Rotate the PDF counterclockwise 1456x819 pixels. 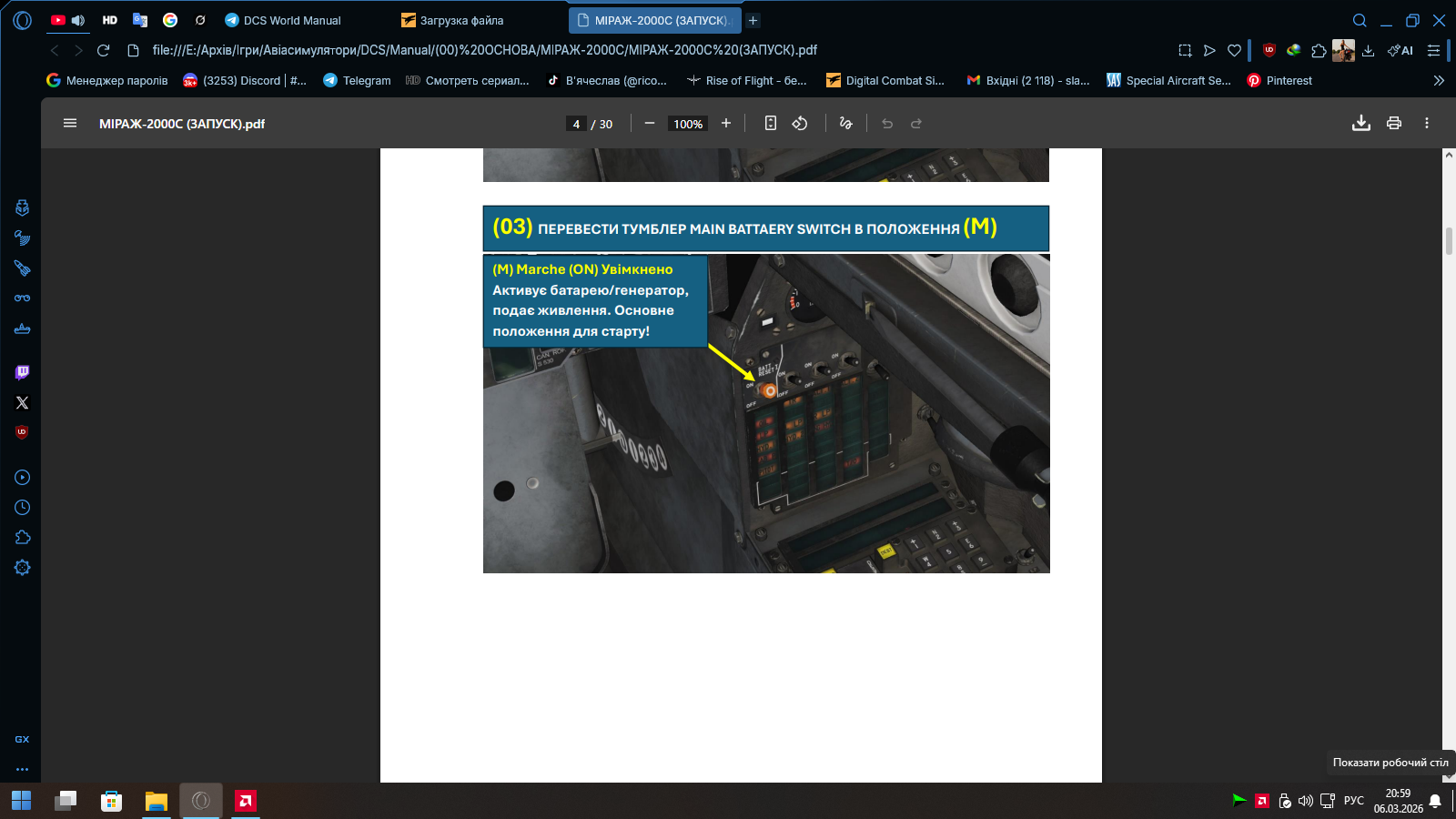800,124
